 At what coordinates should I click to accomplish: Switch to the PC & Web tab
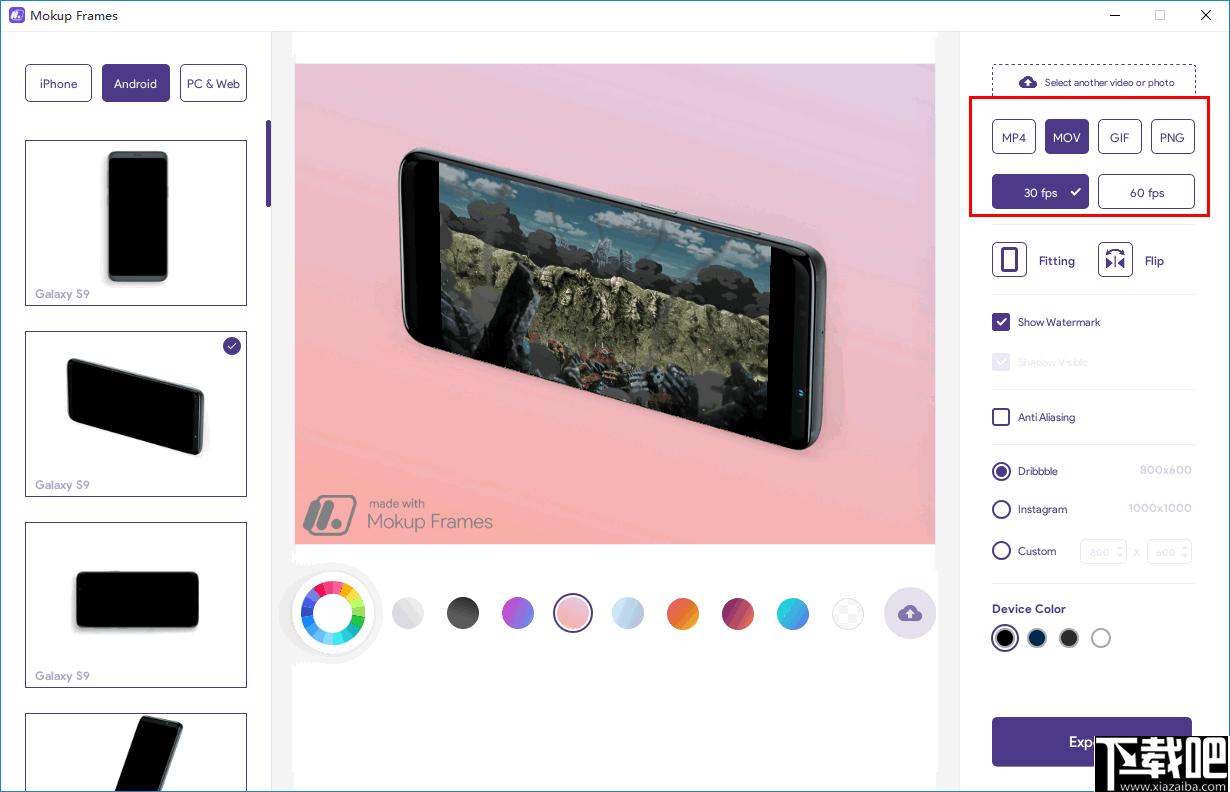point(213,84)
